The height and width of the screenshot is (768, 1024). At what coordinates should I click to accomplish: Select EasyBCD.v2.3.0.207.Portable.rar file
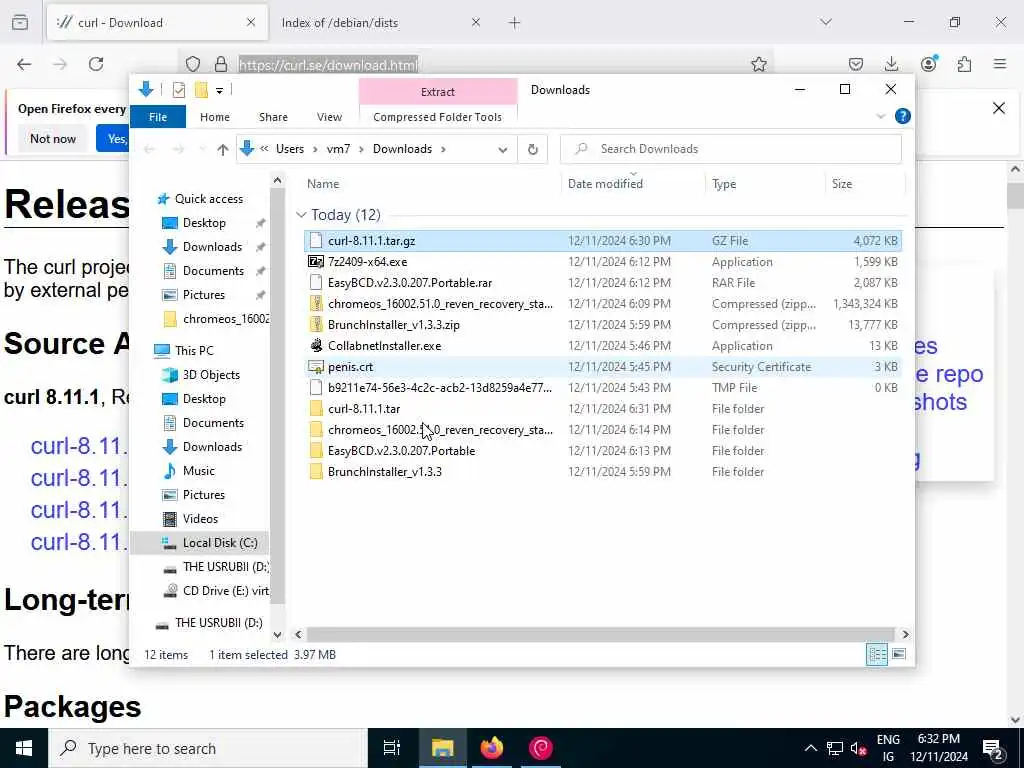(x=410, y=283)
